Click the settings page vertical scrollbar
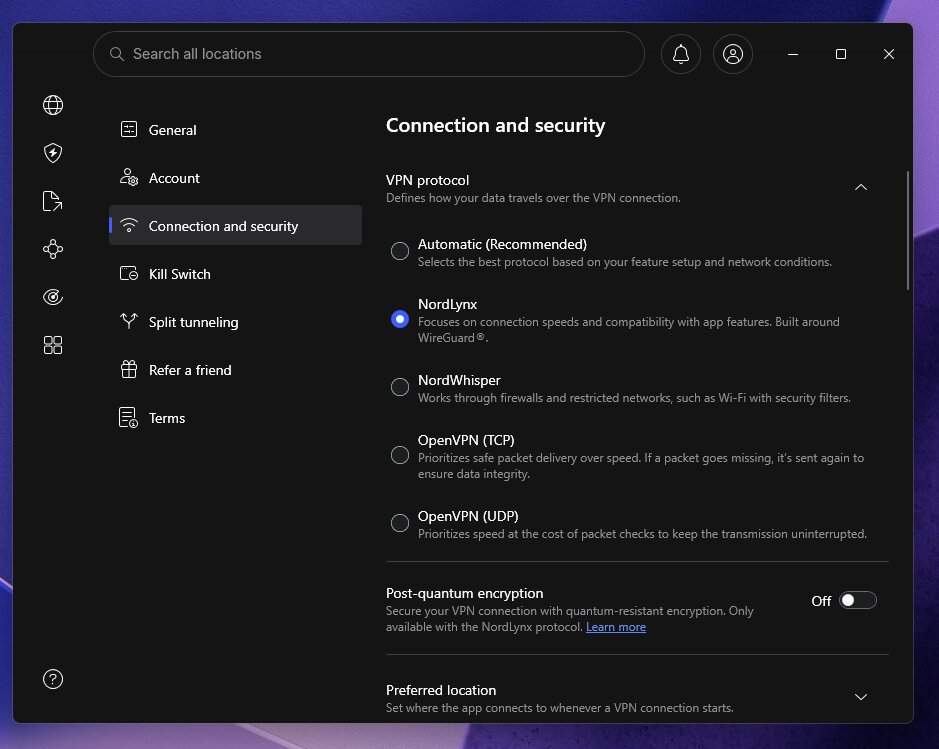 908,231
